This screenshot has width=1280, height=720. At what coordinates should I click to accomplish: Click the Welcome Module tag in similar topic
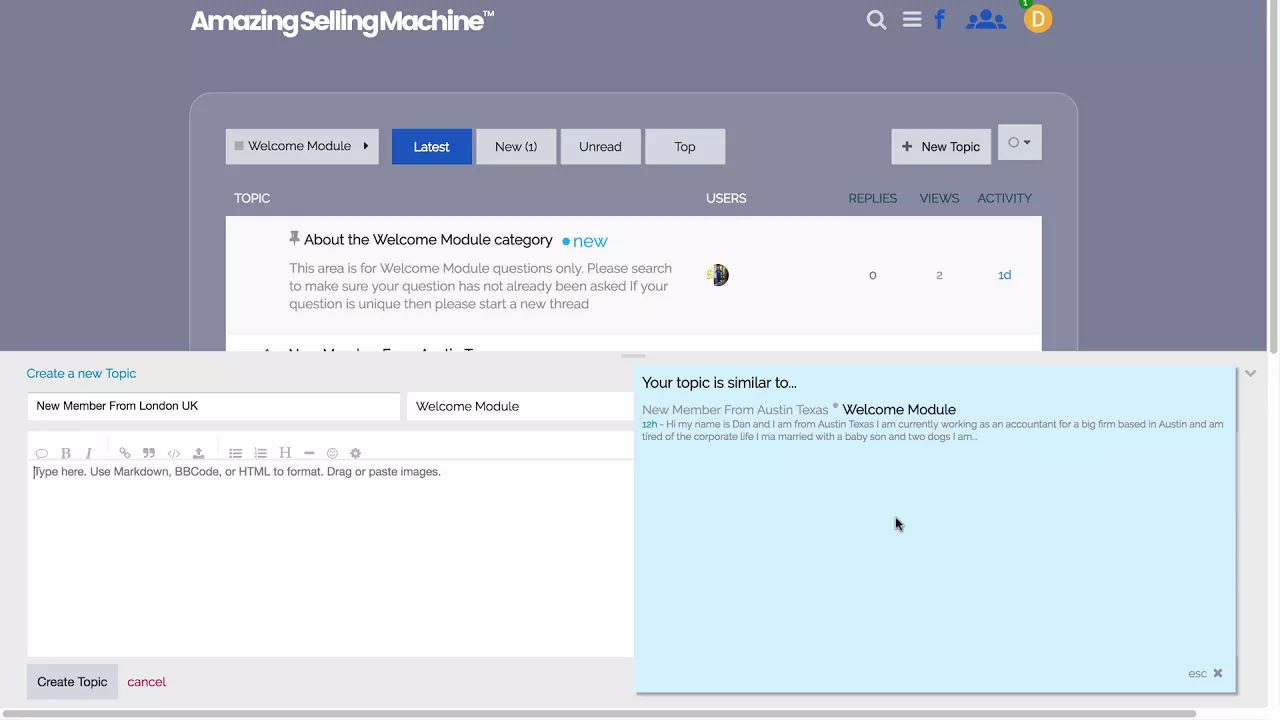click(x=899, y=409)
